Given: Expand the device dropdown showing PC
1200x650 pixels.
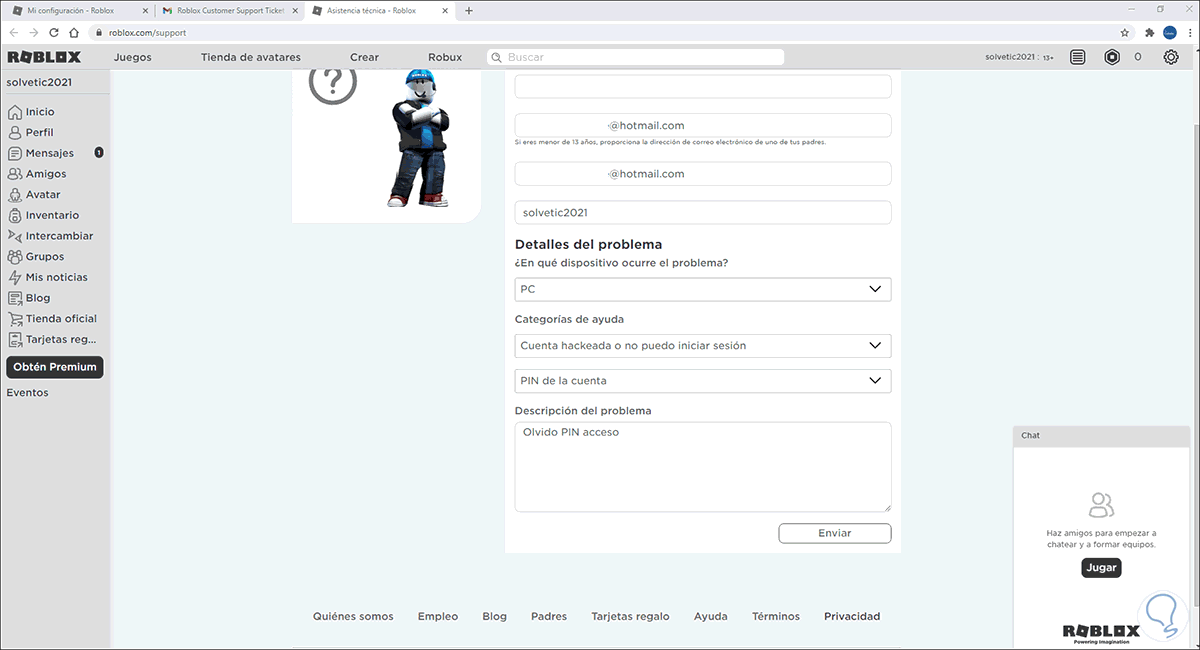Looking at the screenshot, I should click(703, 289).
